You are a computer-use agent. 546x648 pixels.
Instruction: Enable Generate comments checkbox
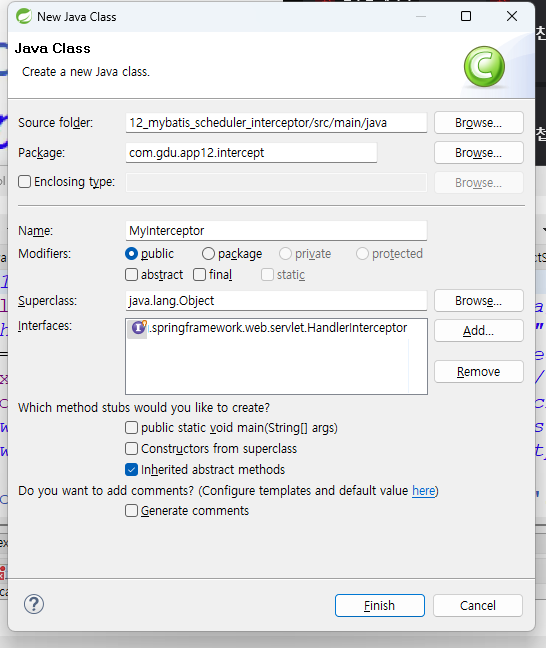131,511
